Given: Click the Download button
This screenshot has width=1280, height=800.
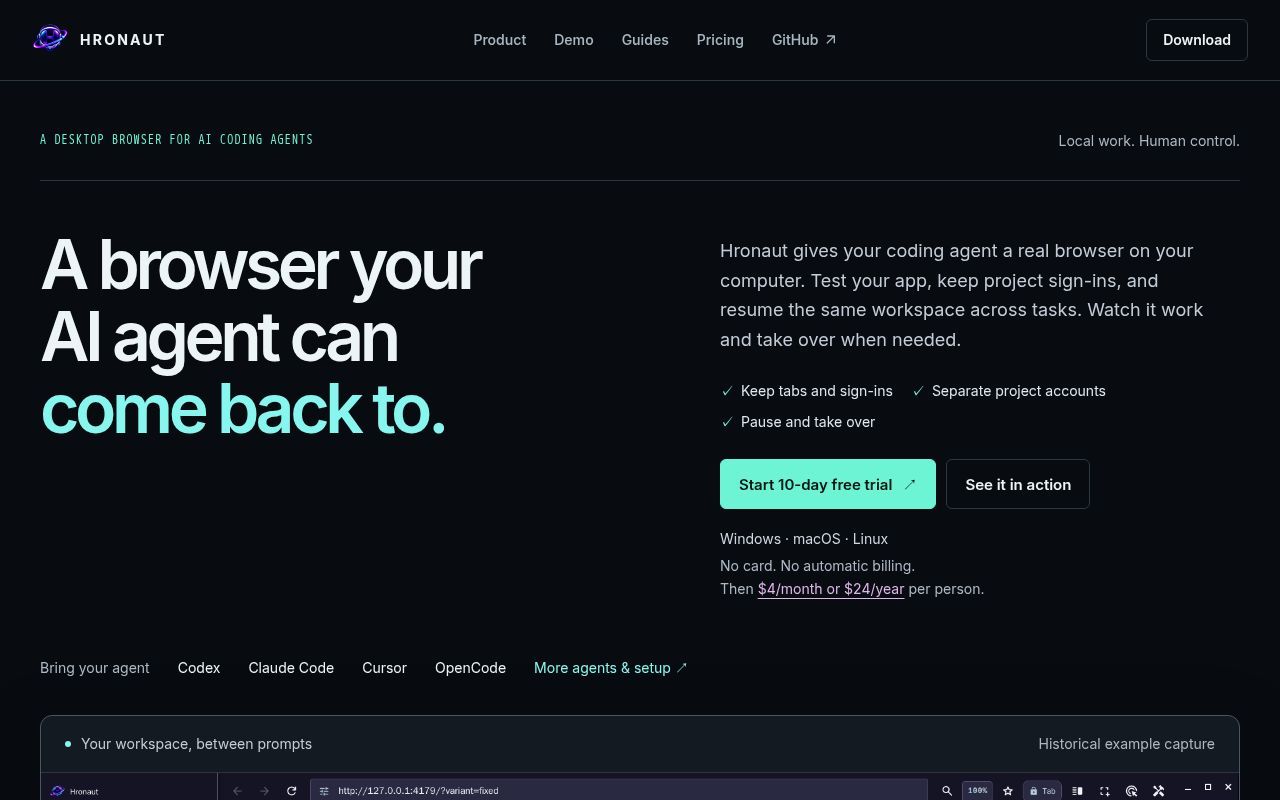Looking at the screenshot, I should tap(1196, 40).
